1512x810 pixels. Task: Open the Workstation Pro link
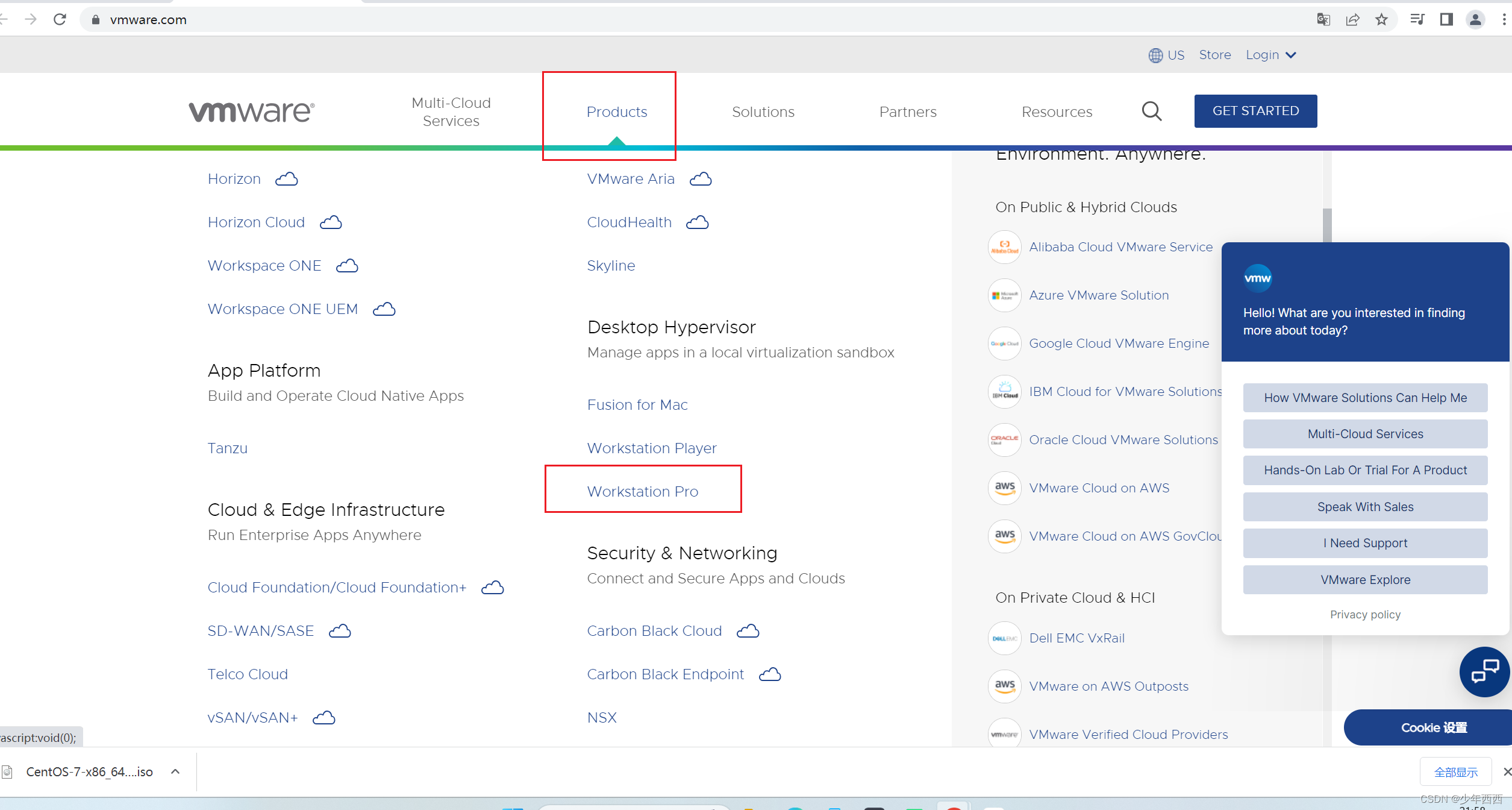pos(642,492)
